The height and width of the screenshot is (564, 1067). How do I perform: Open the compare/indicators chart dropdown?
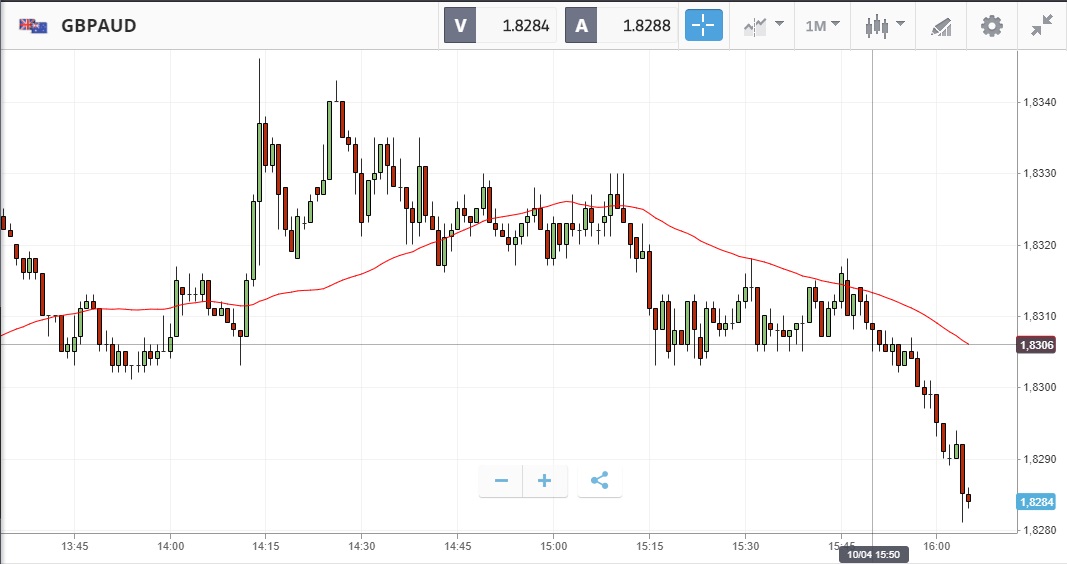(x=763, y=25)
